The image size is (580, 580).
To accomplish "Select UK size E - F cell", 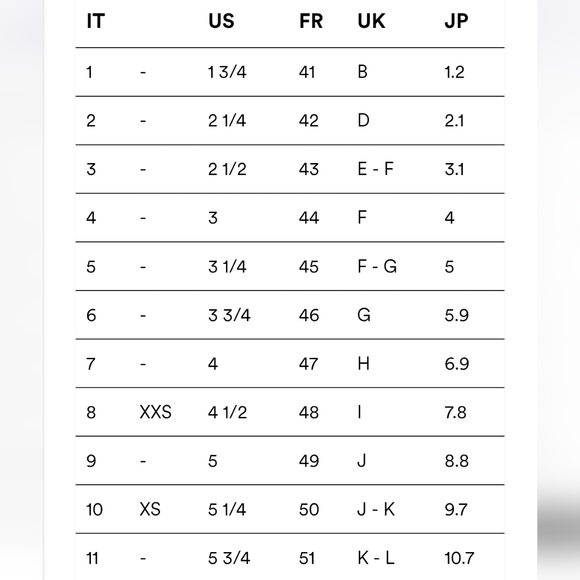I will click(x=375, y=169).
